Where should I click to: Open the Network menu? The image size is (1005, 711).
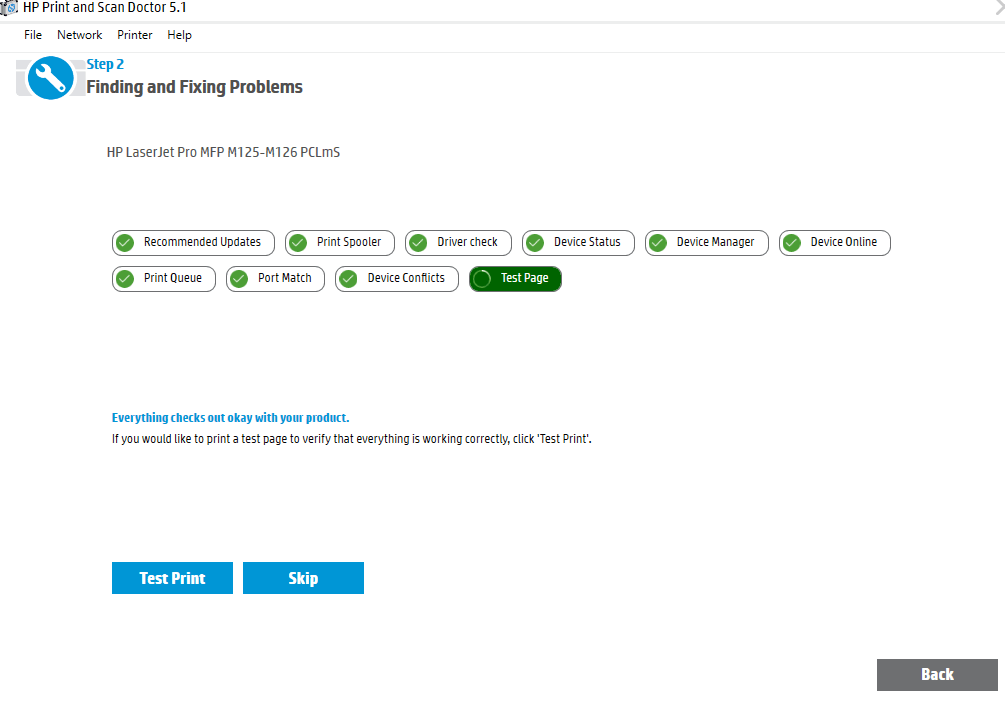click(x=79, y=35)
